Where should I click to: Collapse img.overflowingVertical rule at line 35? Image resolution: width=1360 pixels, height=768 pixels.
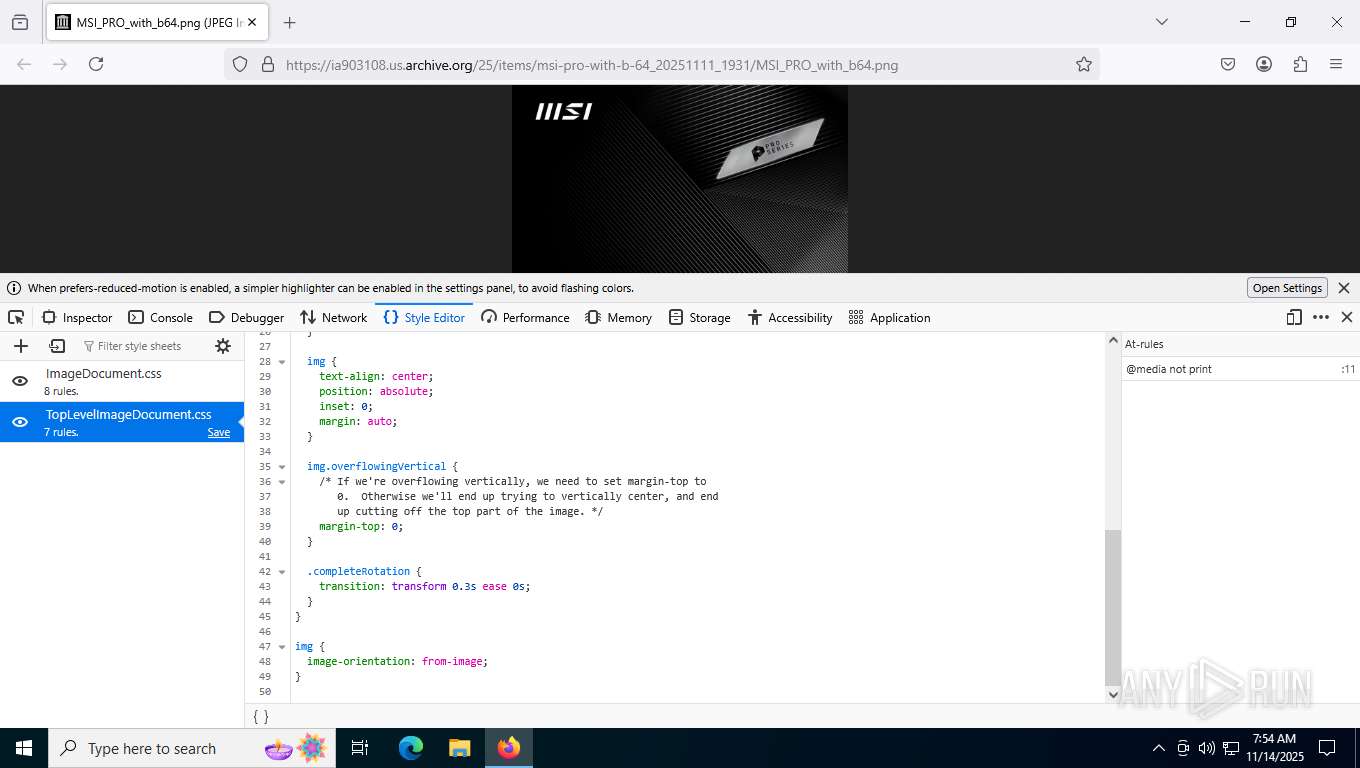point(282,466)
